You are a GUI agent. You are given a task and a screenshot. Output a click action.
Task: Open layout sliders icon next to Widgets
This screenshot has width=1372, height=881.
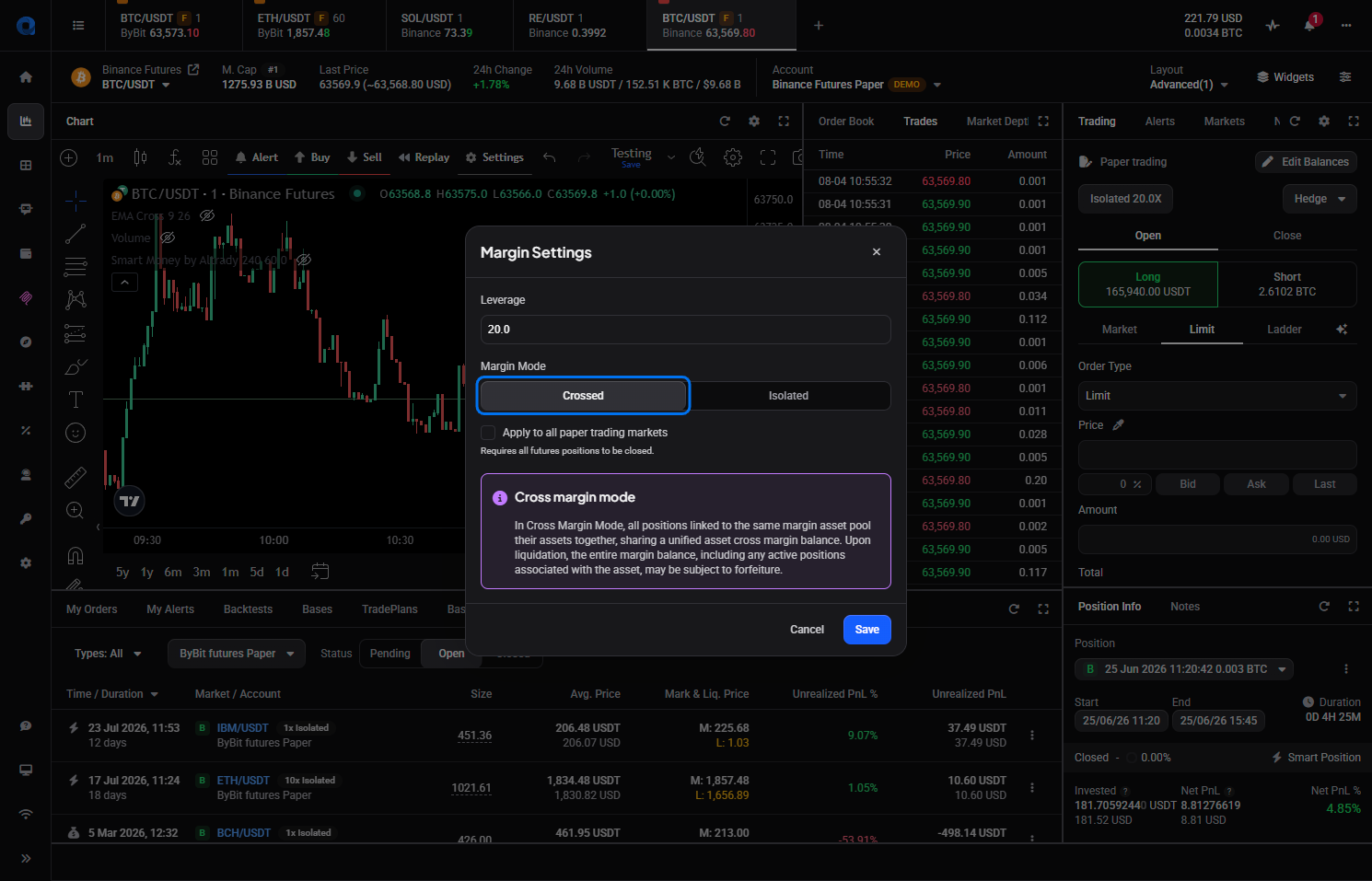(1345, 77)
